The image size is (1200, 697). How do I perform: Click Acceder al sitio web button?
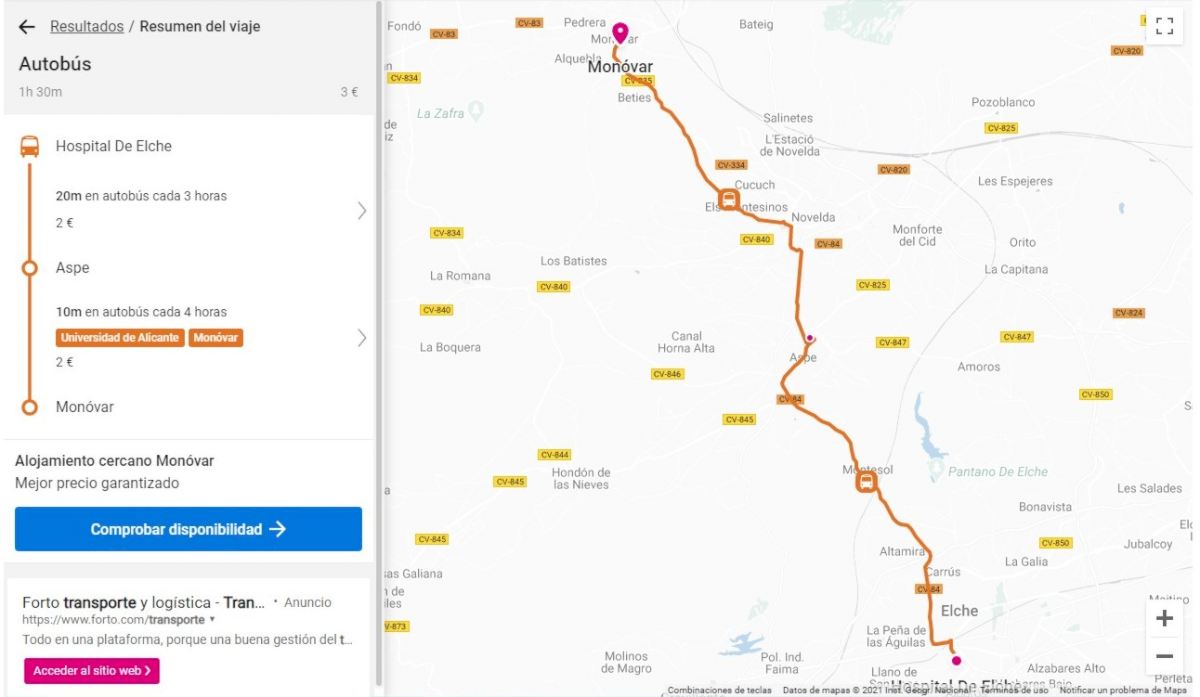[92, 670]
